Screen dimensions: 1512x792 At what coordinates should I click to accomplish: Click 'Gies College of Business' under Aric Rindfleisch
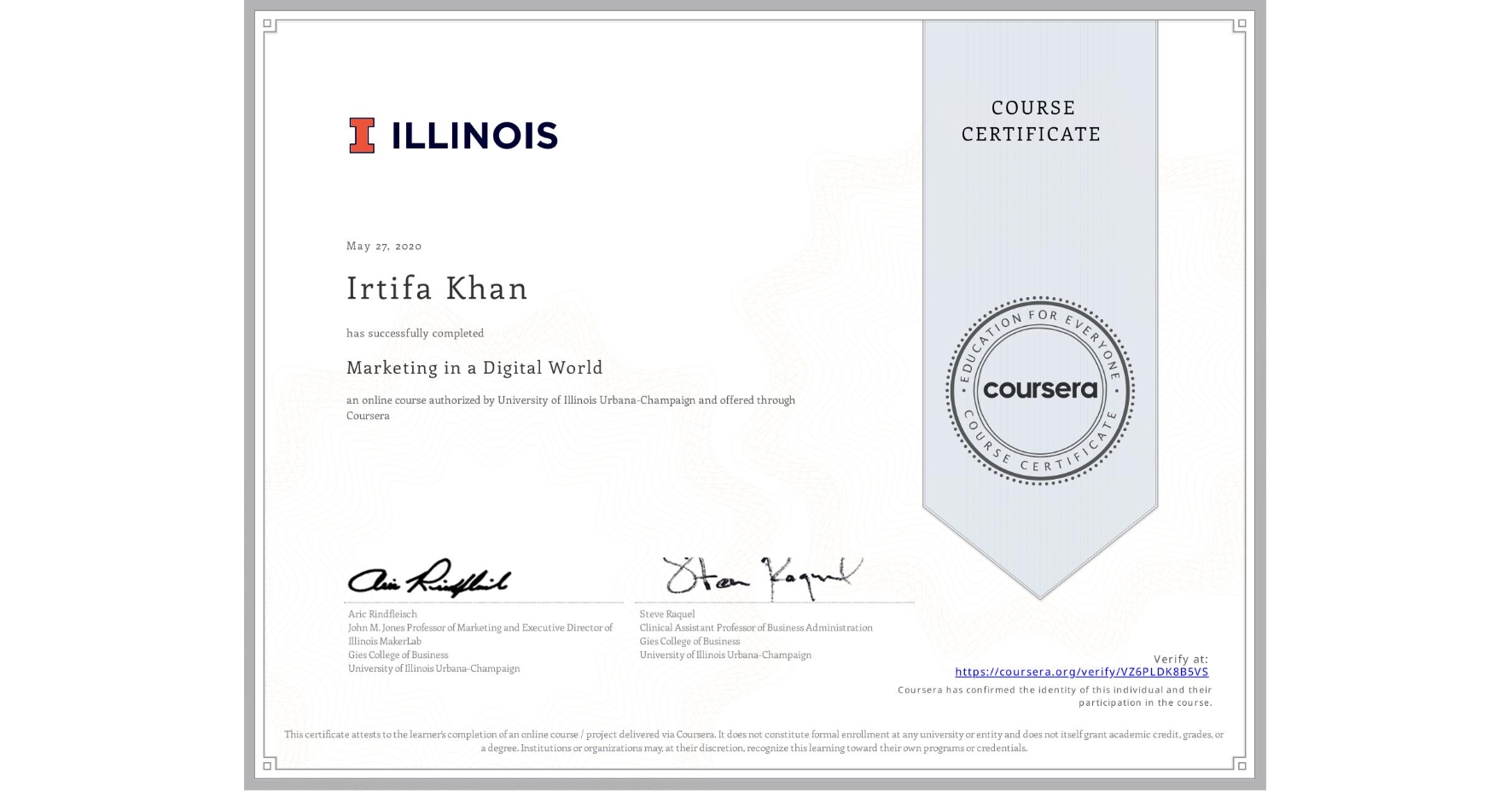pyautogui.click(x=398, y=655)
